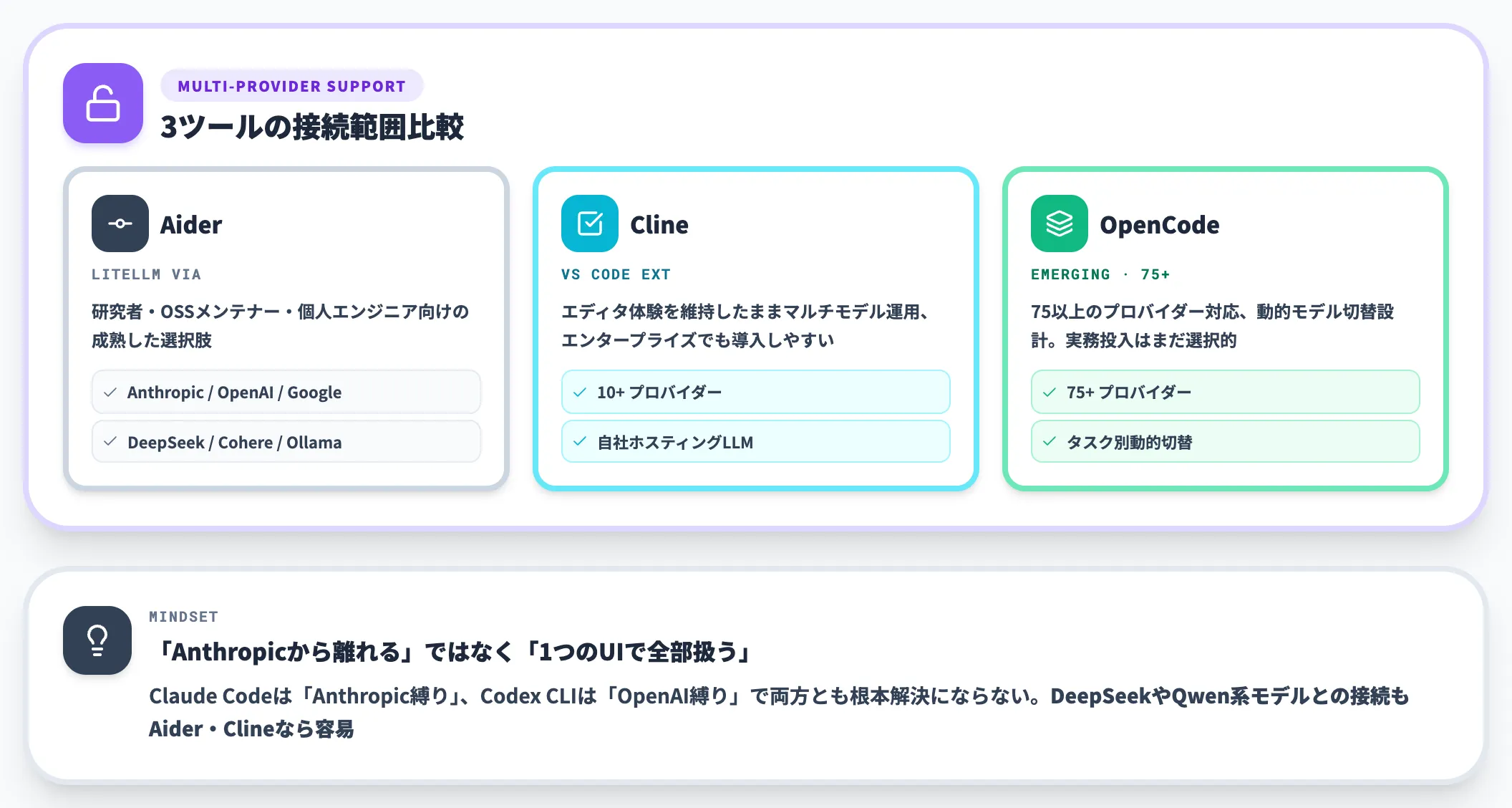1512x808 pixels.
Task: Click heading 3ツールの接続範囲比較
Action: coord(312,127)
